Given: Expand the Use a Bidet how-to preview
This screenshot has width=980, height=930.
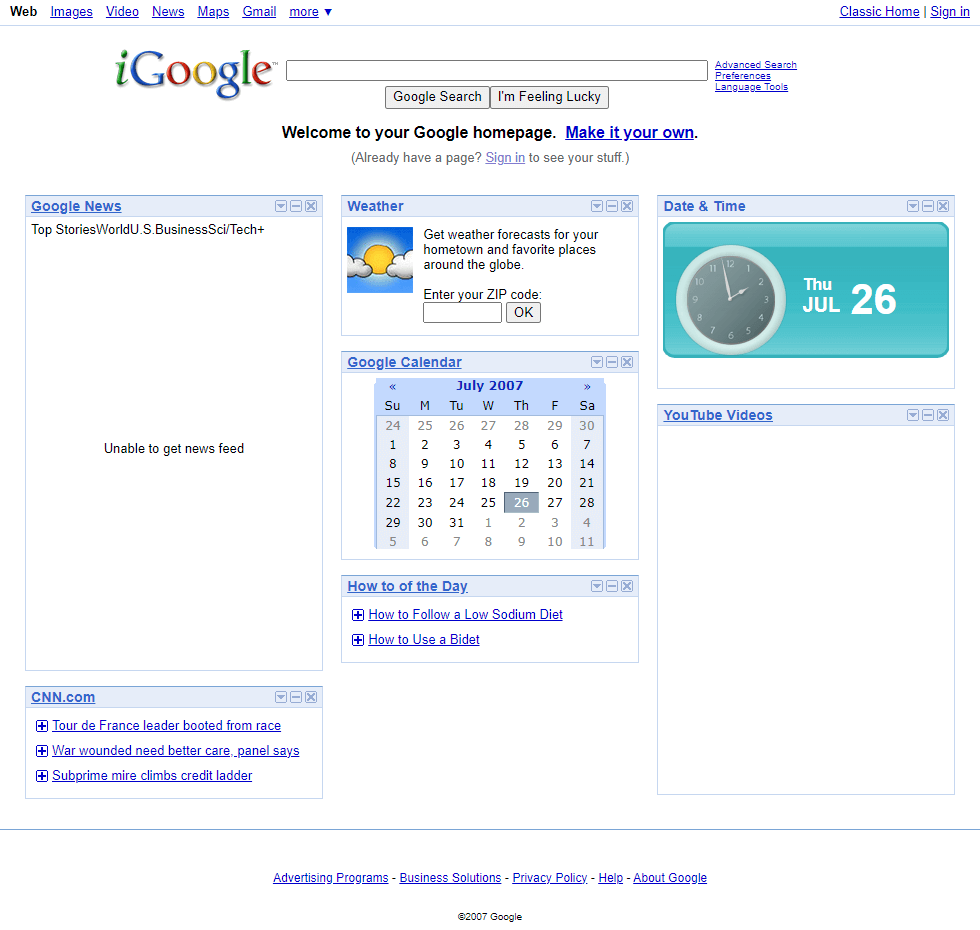Looking at the screenshot, I should tap(358, 640).
